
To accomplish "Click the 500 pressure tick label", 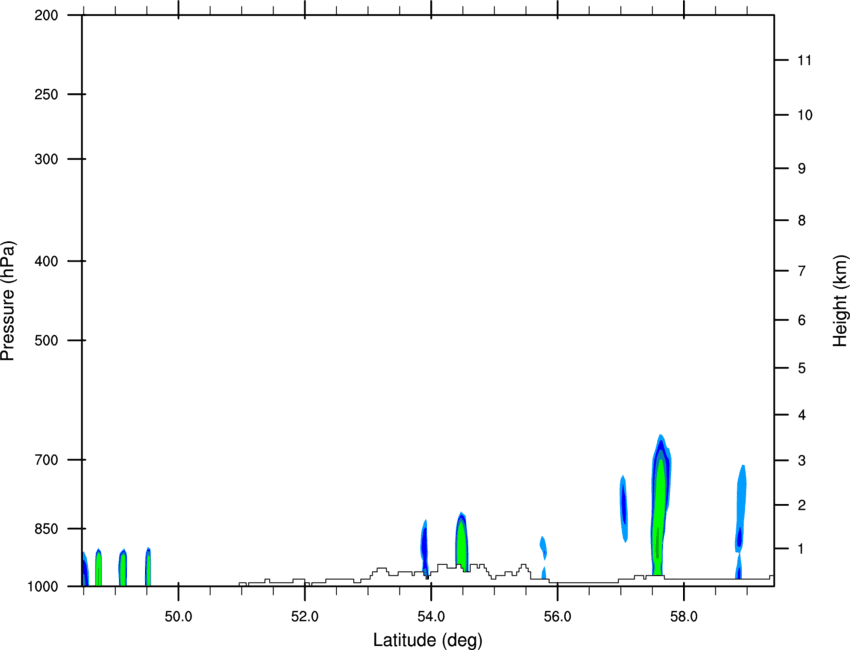I will point(47,340).
